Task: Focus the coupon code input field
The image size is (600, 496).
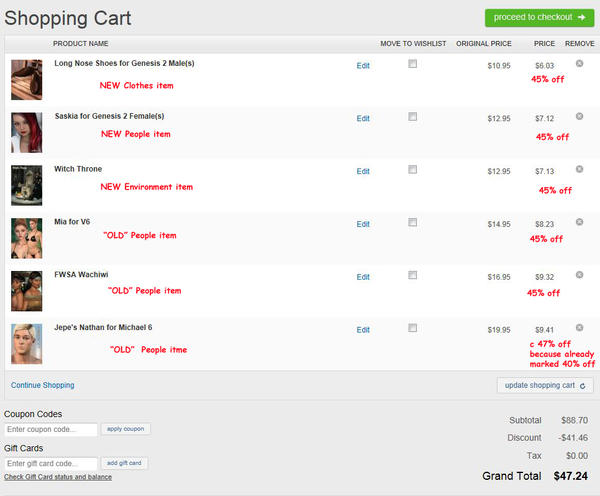Action: [51, 430]
